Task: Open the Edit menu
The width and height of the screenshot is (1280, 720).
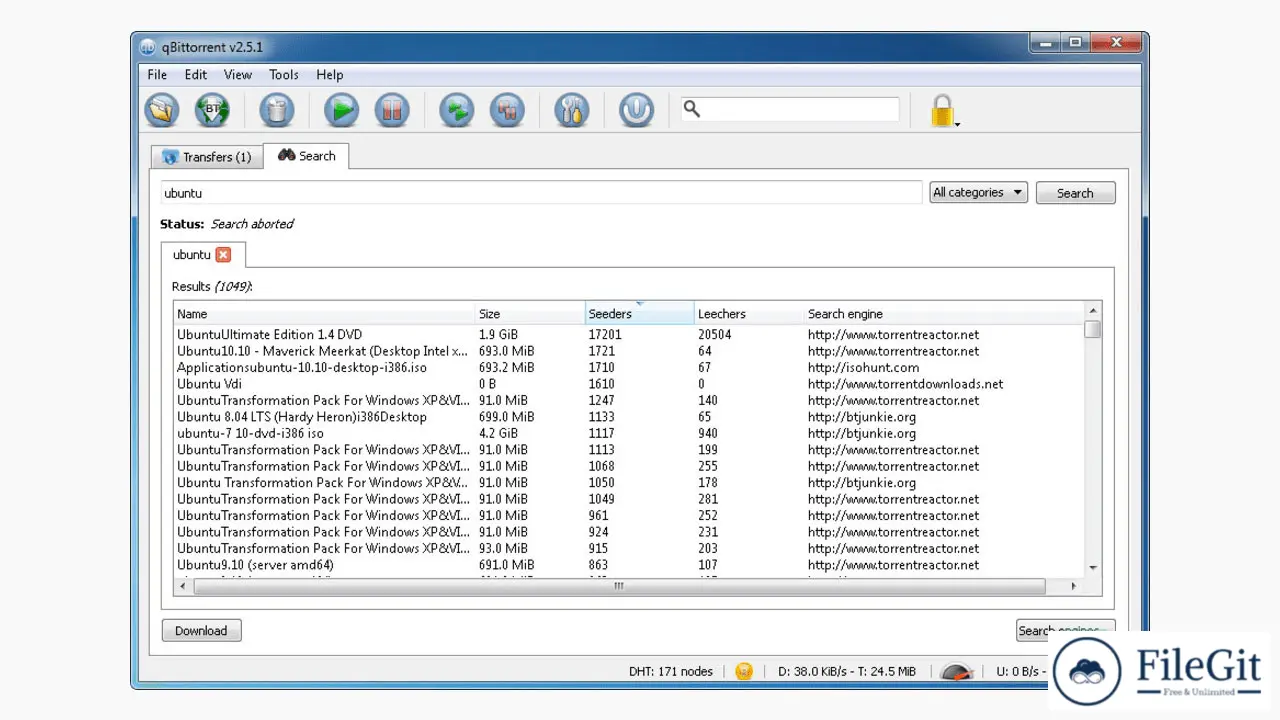Action: pos(196,74)
